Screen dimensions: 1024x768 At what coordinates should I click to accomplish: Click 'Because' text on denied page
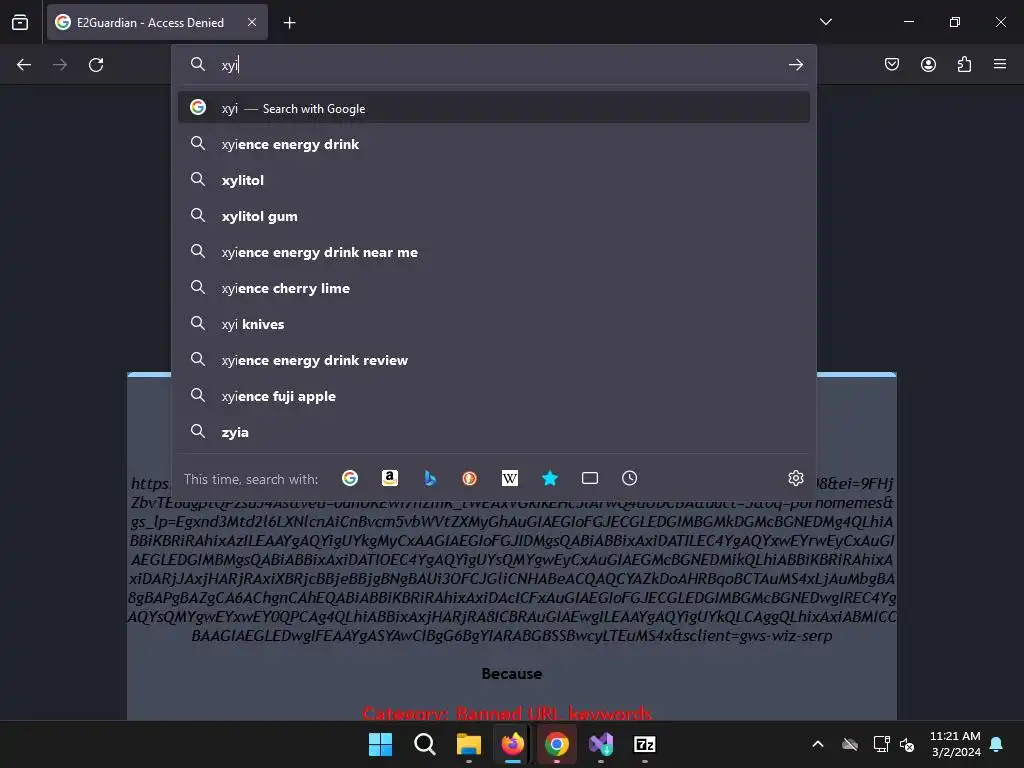512,673
